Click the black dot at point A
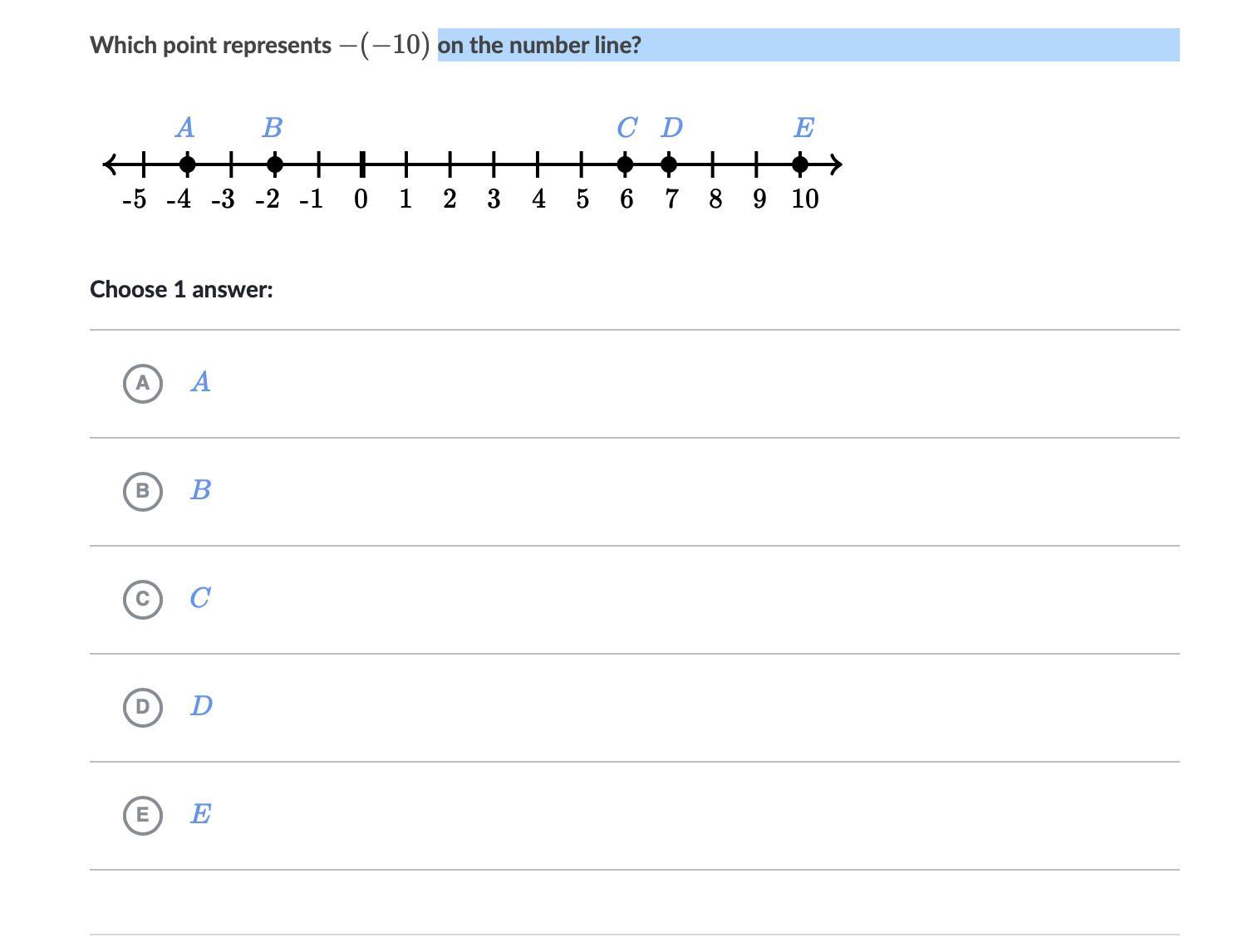 click(187, 164)
